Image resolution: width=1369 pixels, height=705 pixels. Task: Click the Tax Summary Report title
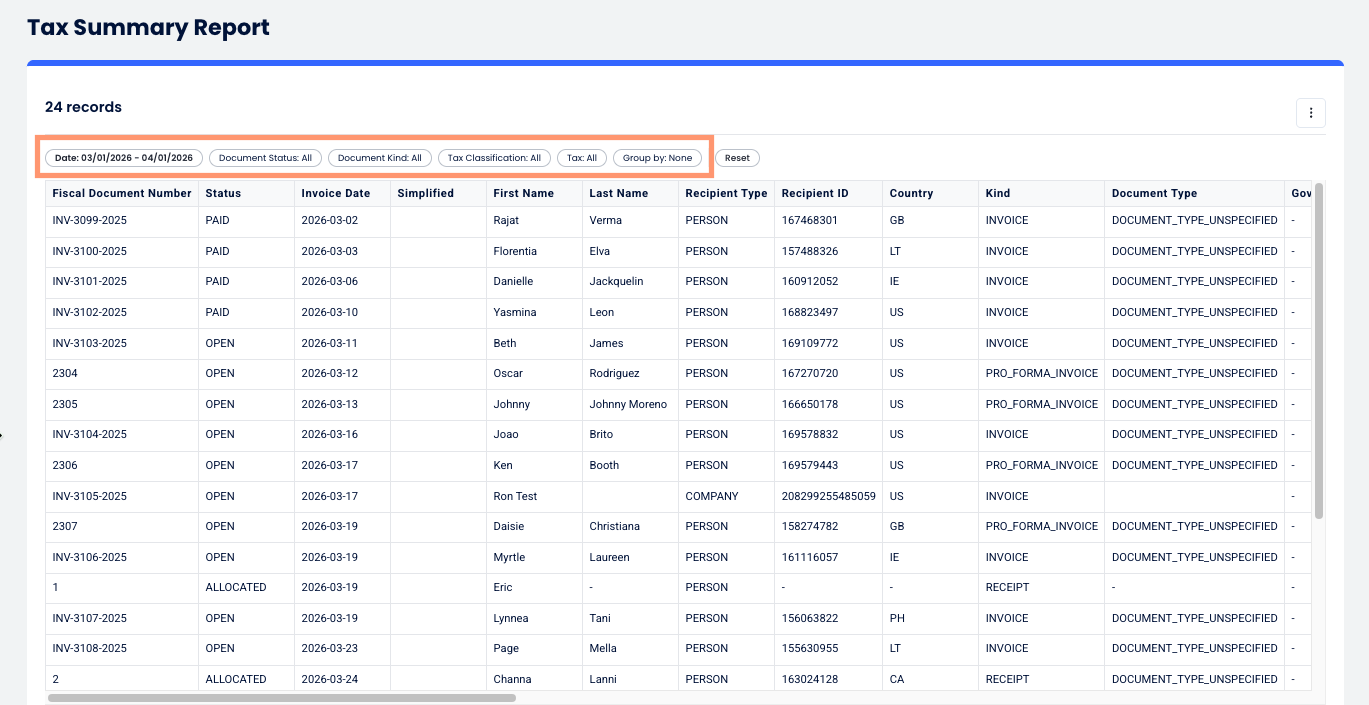coord(147,27)
